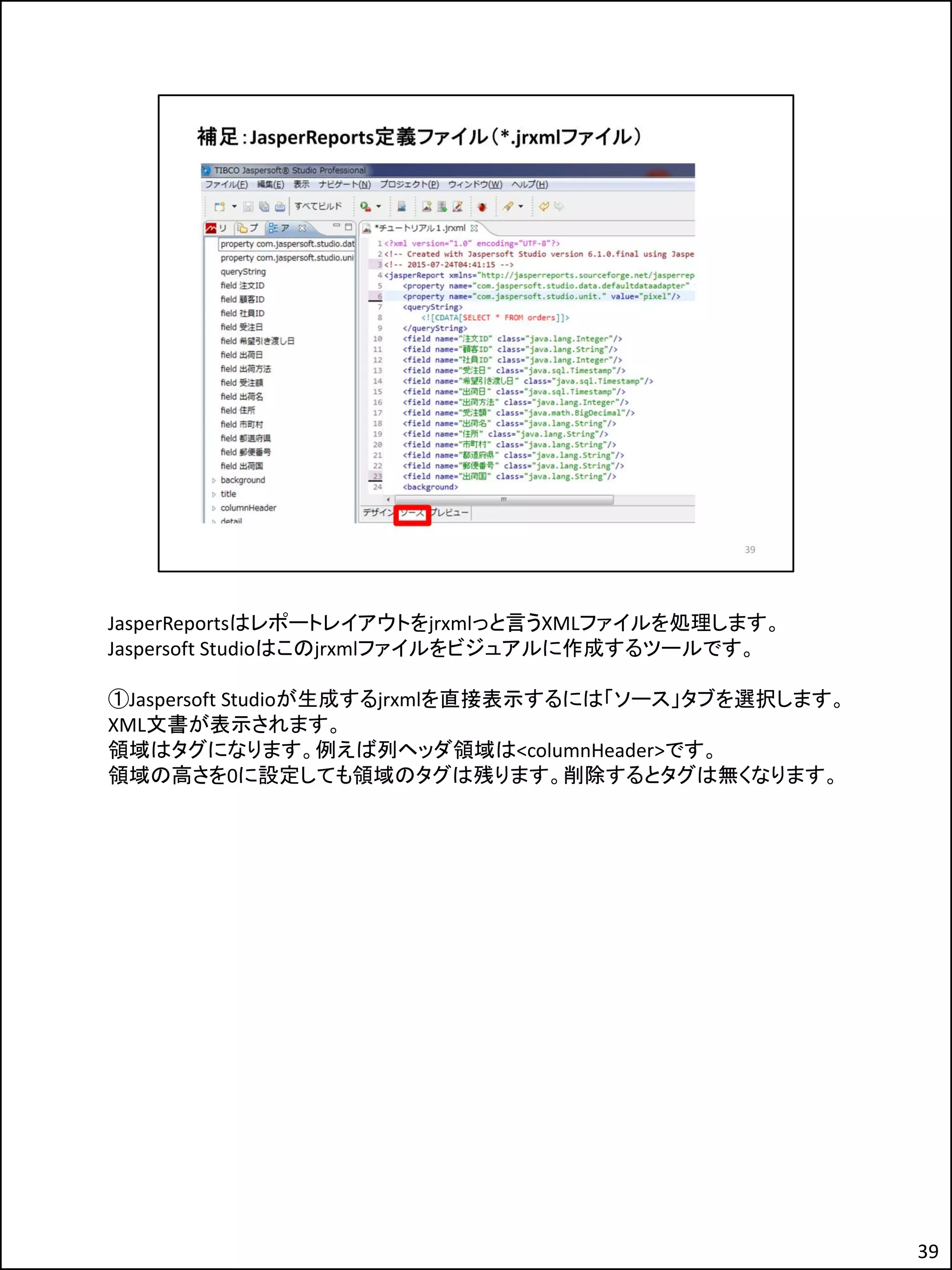The image size is (952, 1270).
Task: Select field 出荷名 in outline
Action: pos(242,396)
